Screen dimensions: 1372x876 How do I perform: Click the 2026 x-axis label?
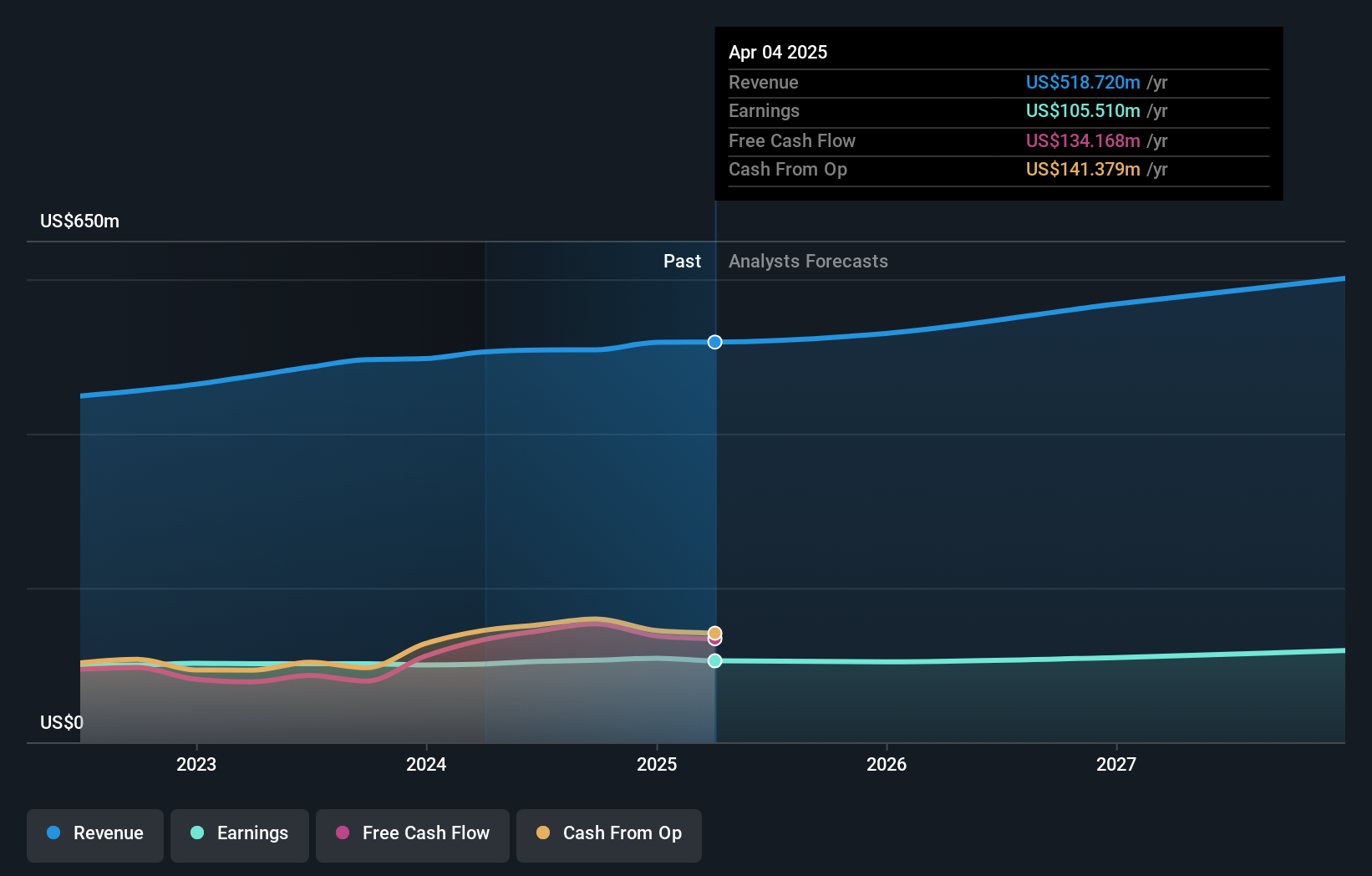[887, 764]
